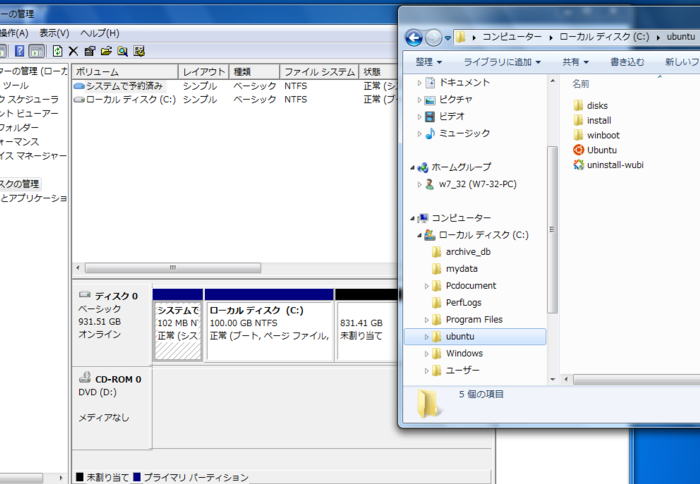Open the Share (共有) dropdown
Image resolution: width=700 pixels, height=484 pixels.
click(575, 62)
